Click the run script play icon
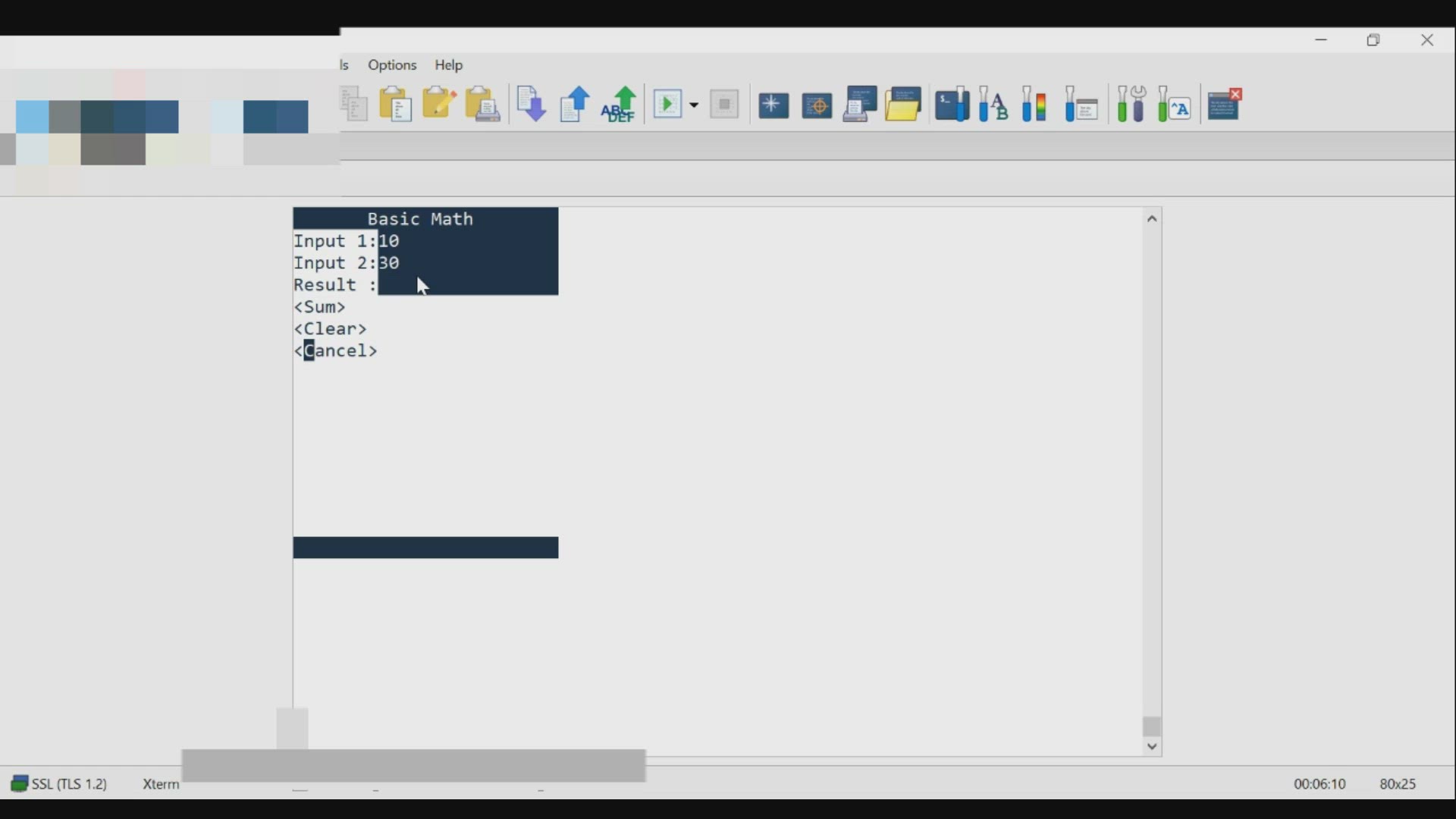Viewport: 1456px width, 819px height. [x=668, y=105]
